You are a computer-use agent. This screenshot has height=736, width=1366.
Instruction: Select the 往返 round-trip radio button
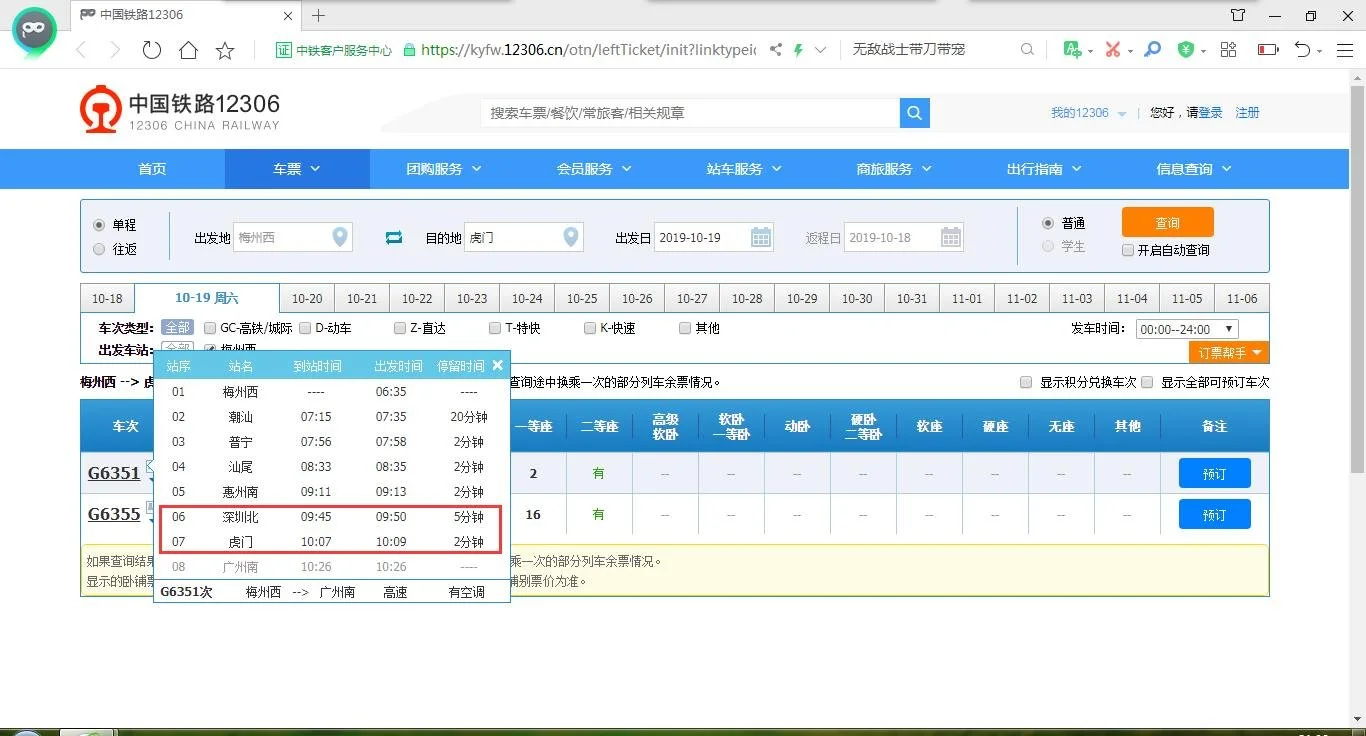99,248
